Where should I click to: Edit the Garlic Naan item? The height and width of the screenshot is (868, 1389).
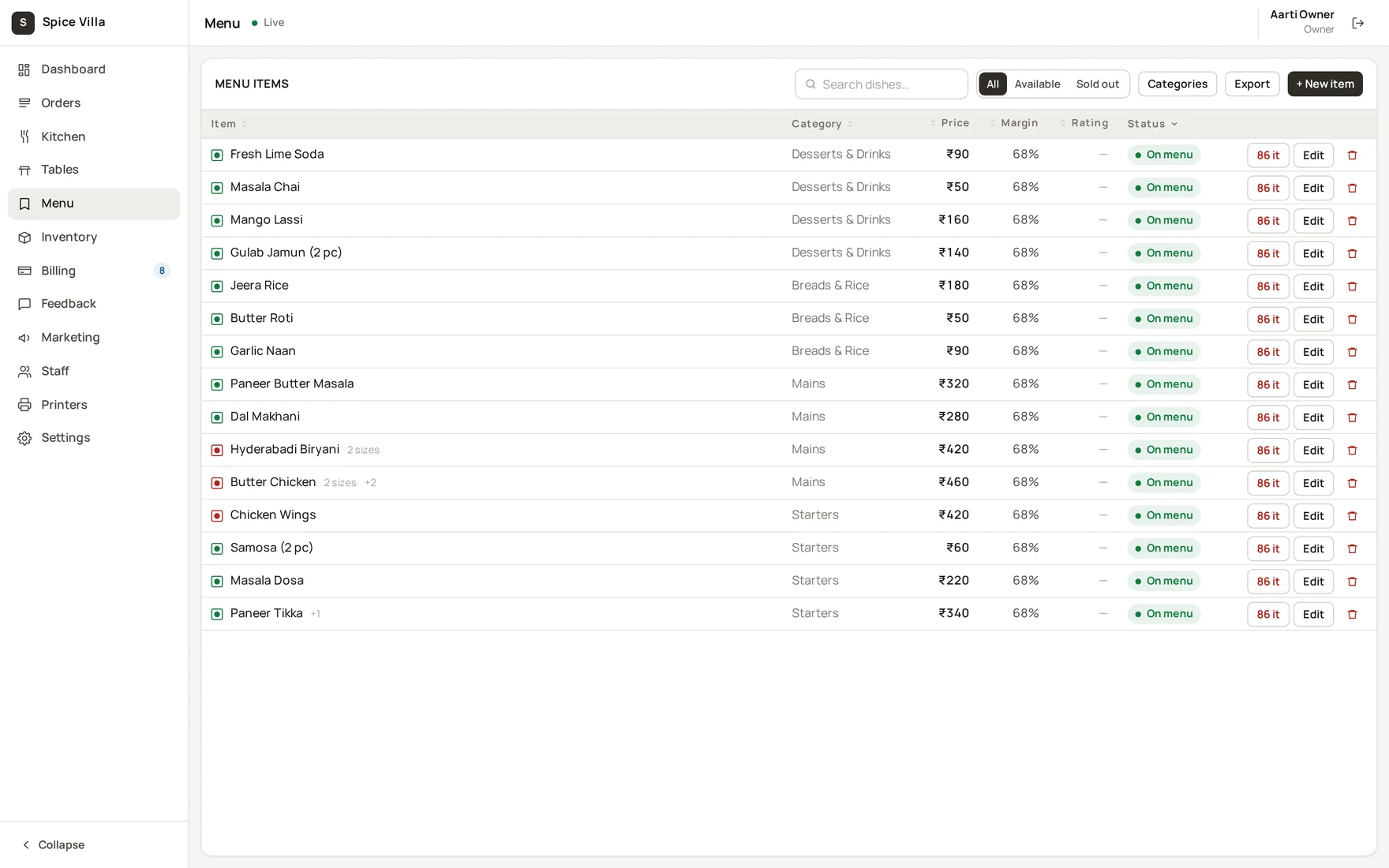[x=1312, y=352]
